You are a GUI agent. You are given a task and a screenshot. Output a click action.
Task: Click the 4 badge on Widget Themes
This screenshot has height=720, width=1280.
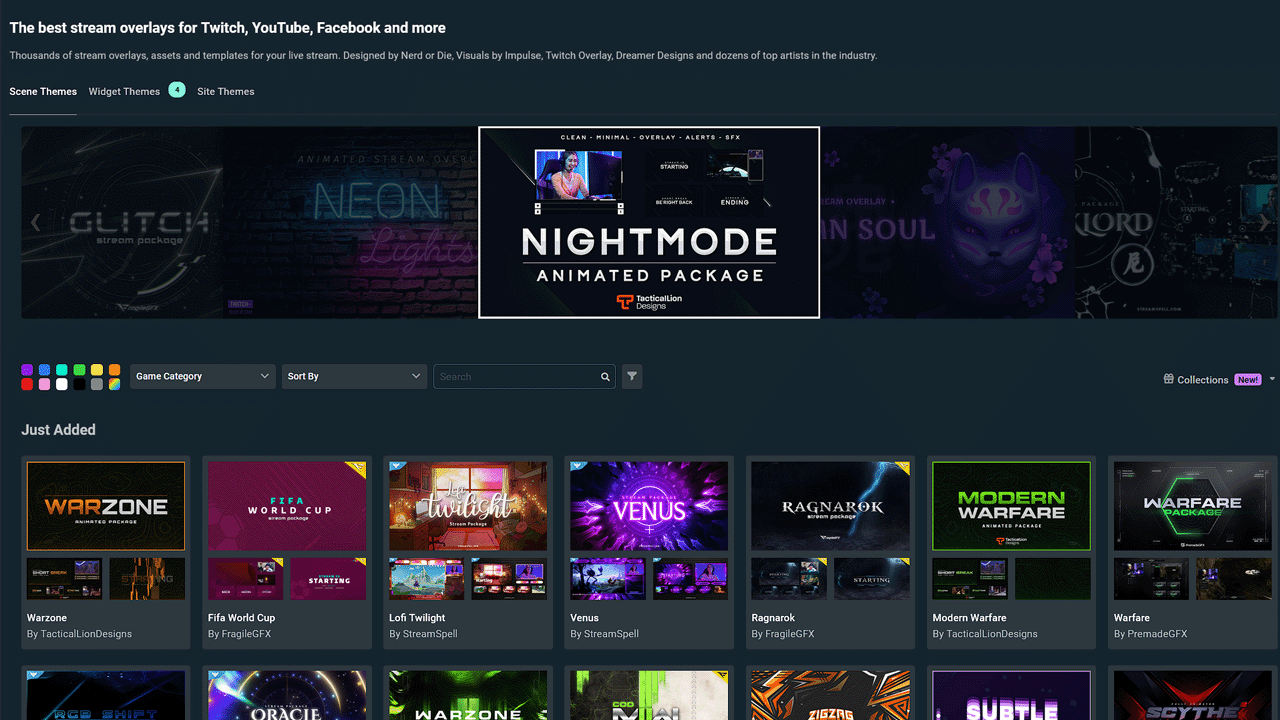coord(177,90)
